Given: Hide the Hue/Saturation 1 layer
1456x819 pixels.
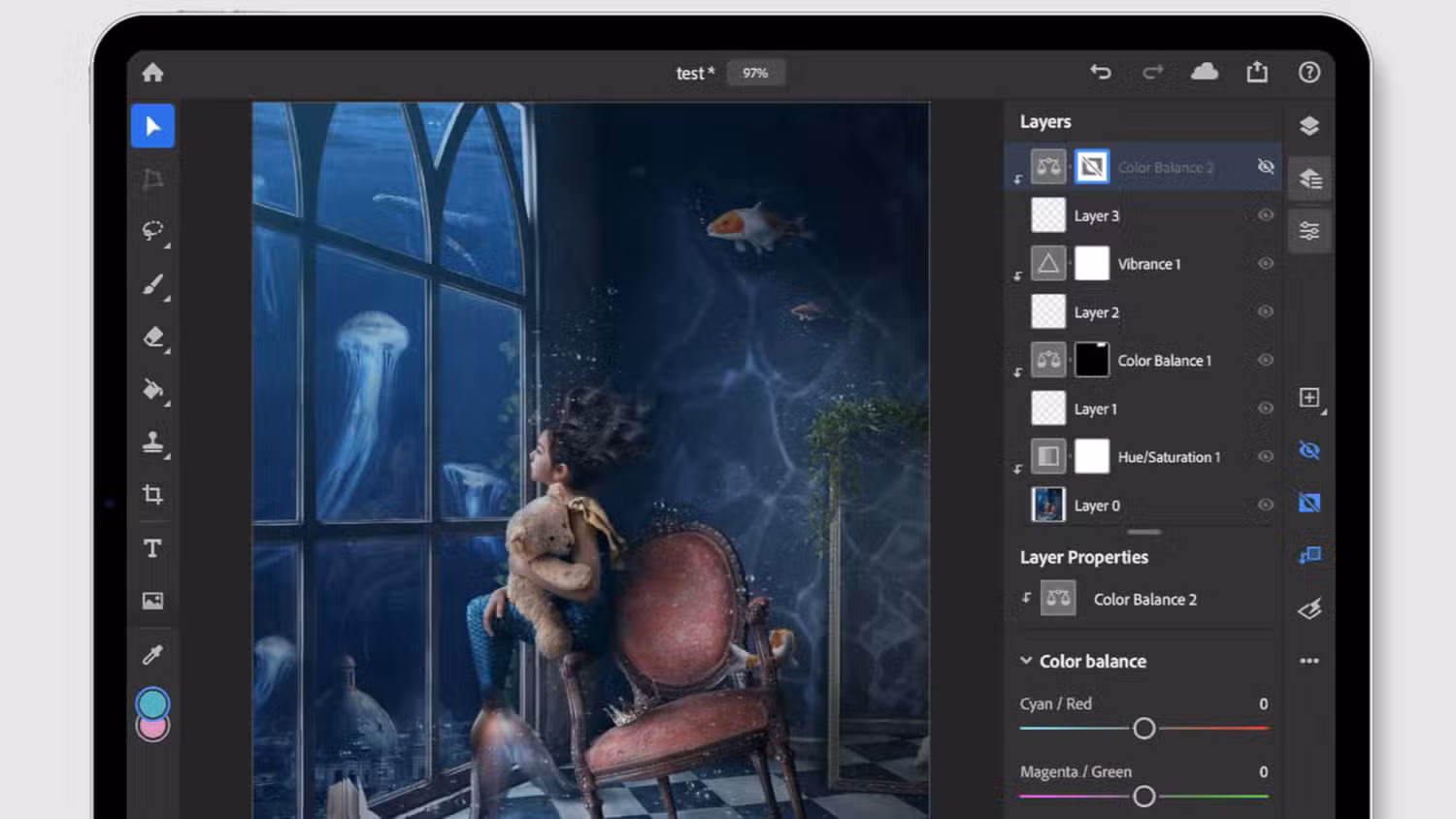Looking at the screenshot, I should tap(1266, 456).
